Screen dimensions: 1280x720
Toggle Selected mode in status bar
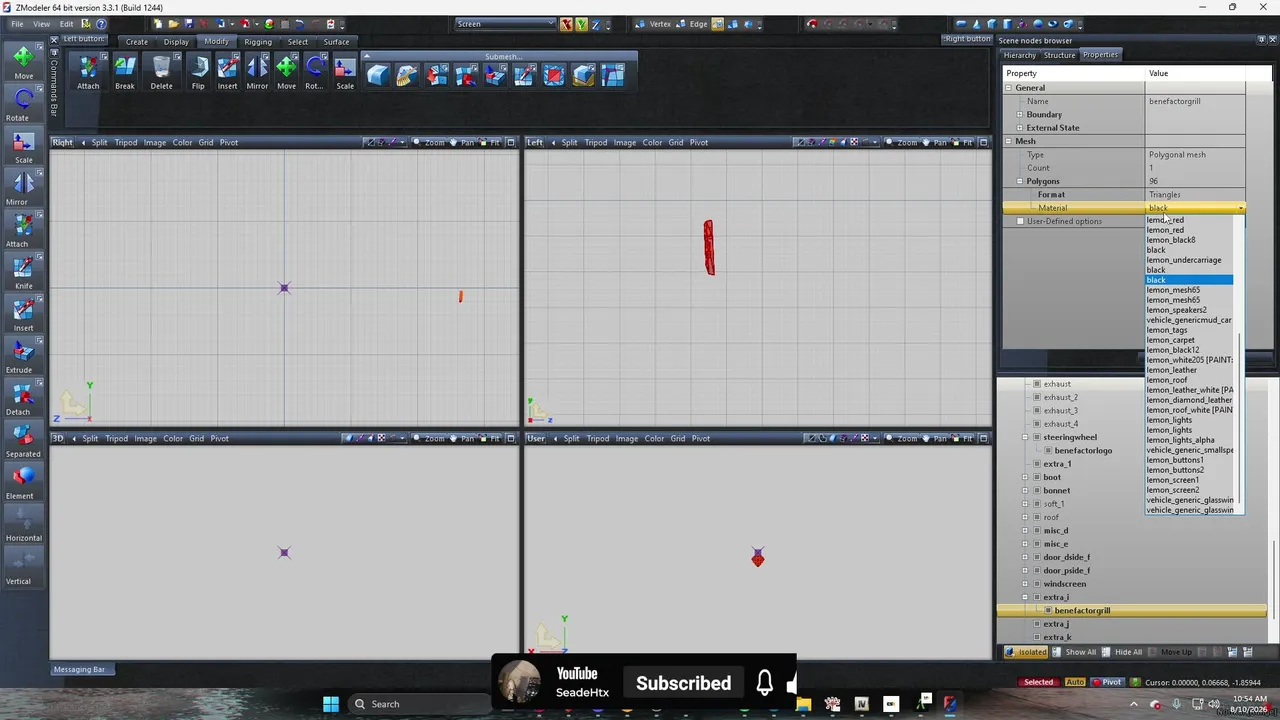[1038, 682]
